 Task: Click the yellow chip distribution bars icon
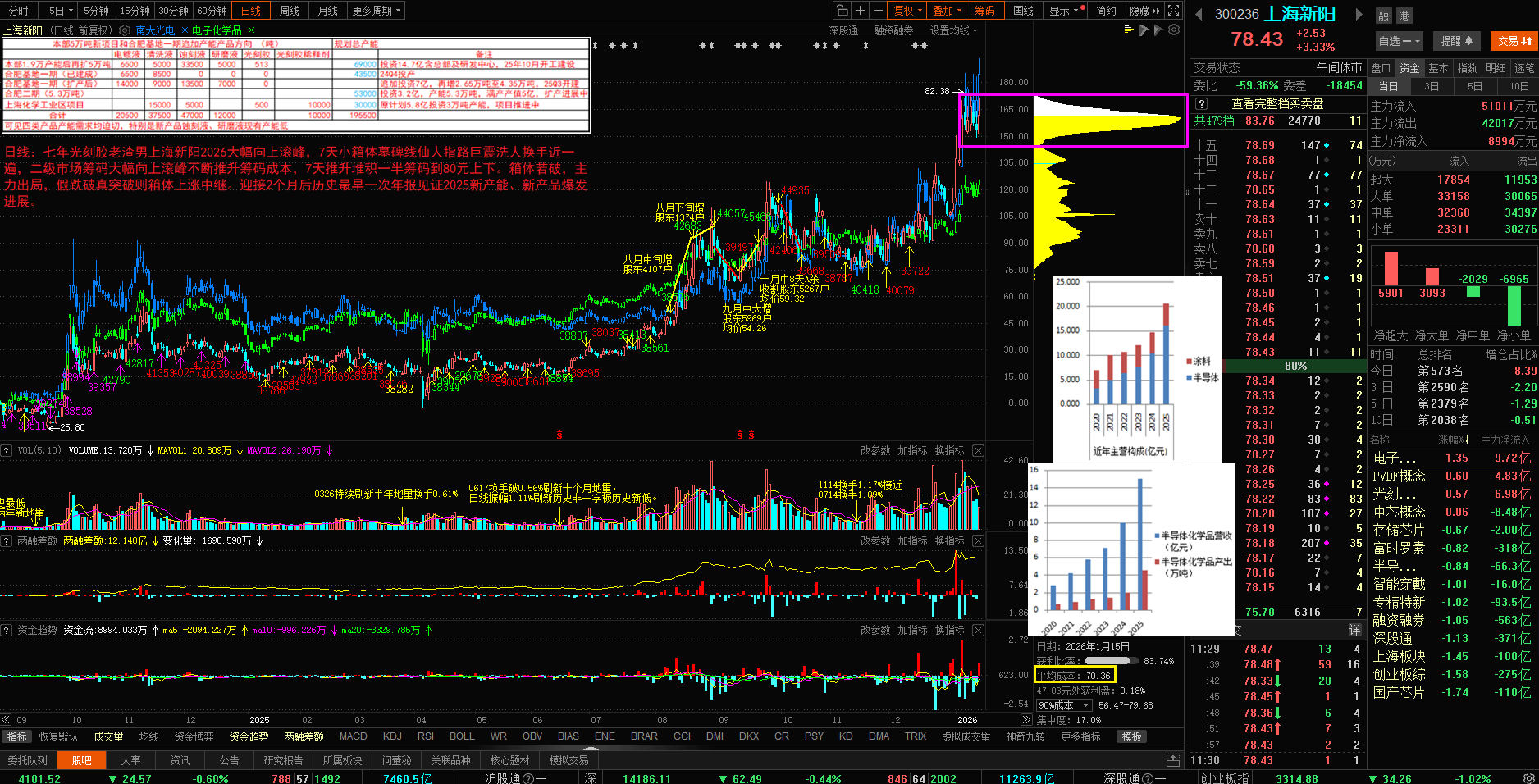coord(1129,30)
